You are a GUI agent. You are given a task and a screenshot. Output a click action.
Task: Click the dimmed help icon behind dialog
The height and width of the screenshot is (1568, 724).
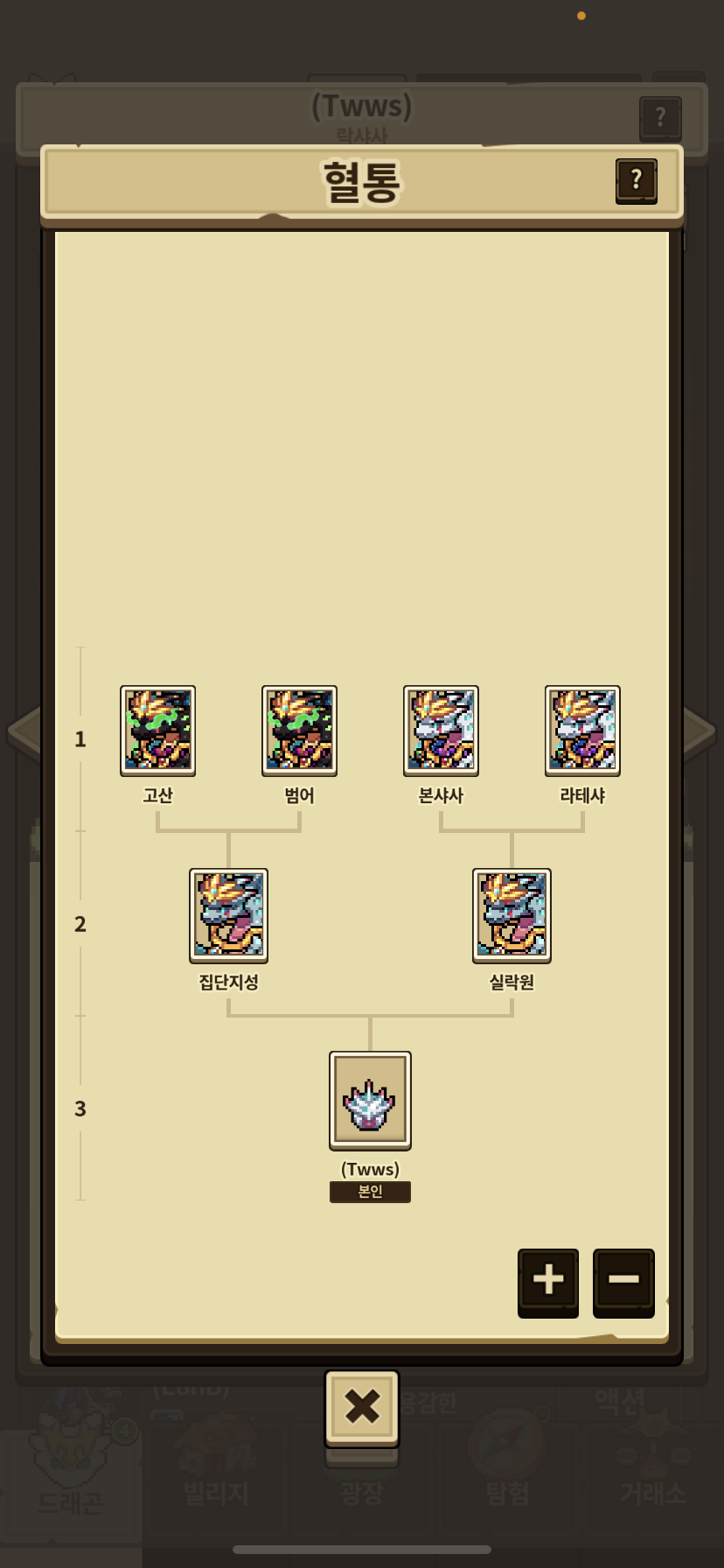coord(660,117)
